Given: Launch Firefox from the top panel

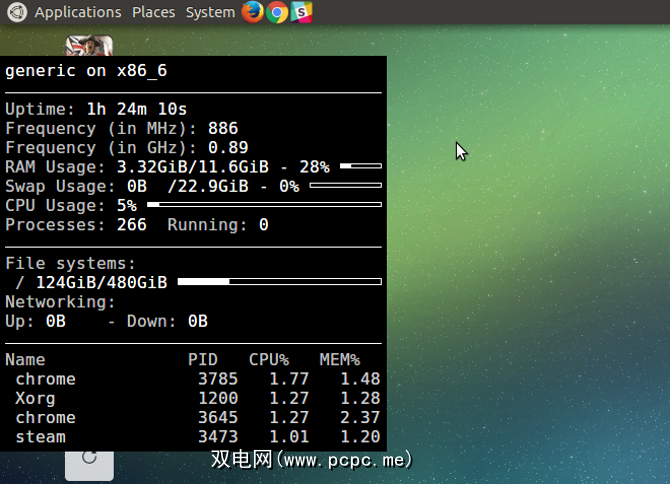Looking at the screenshot, I should click(253, 12).
